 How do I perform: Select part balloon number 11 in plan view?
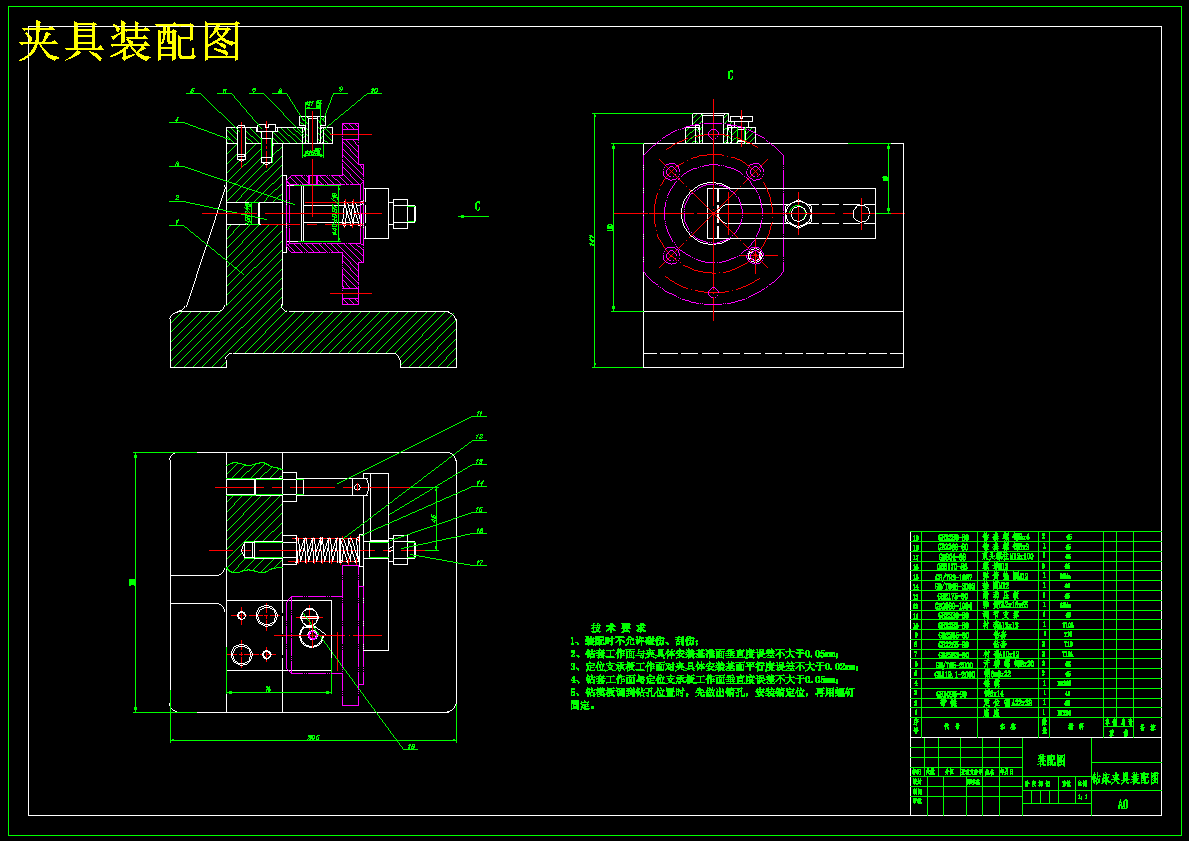coord(479,415)
